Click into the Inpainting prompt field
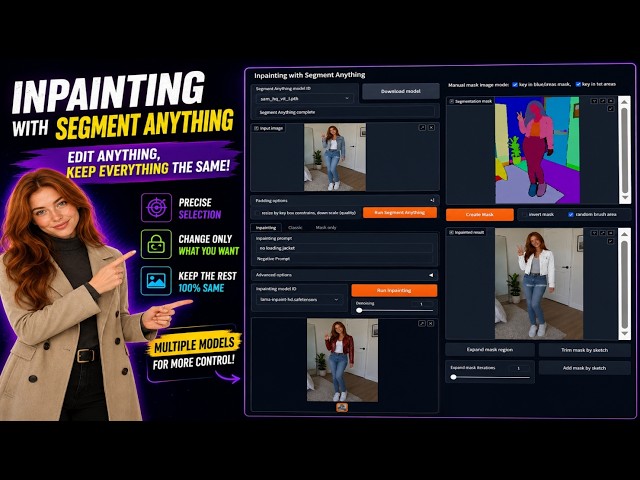 click(x=344, y=248)
